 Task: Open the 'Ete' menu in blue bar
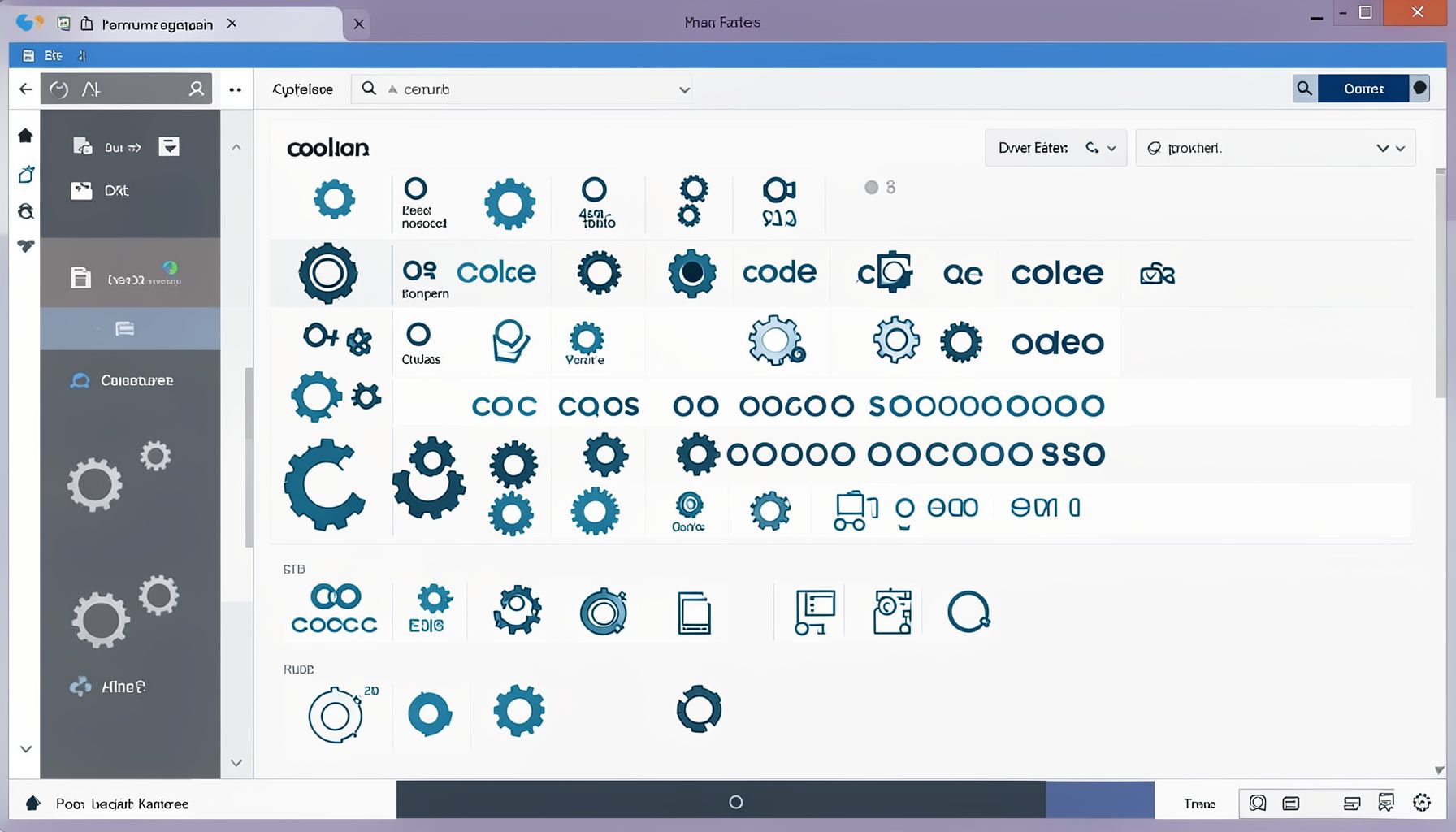54,55
